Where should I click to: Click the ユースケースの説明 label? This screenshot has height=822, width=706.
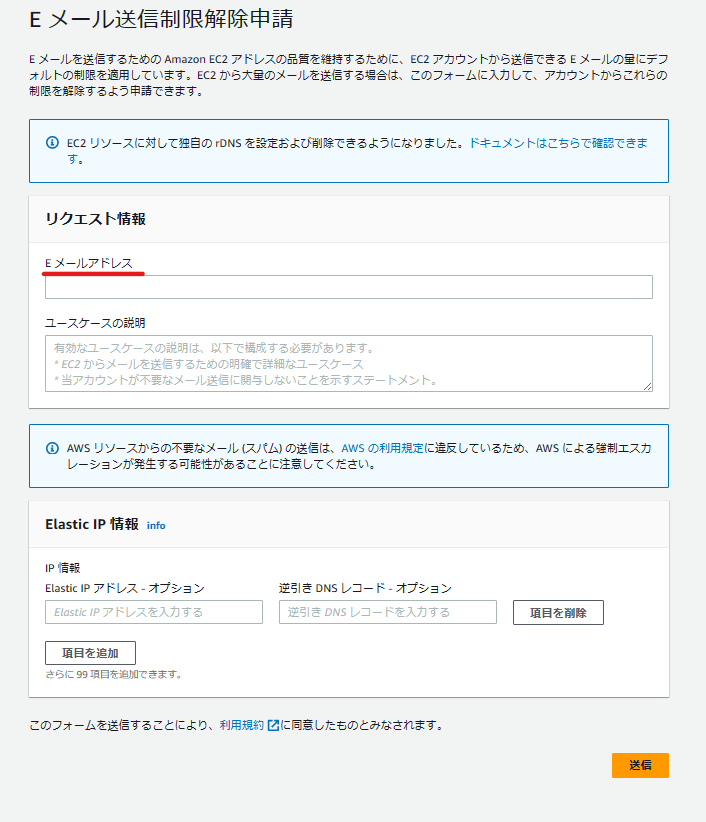coord(95,323)
